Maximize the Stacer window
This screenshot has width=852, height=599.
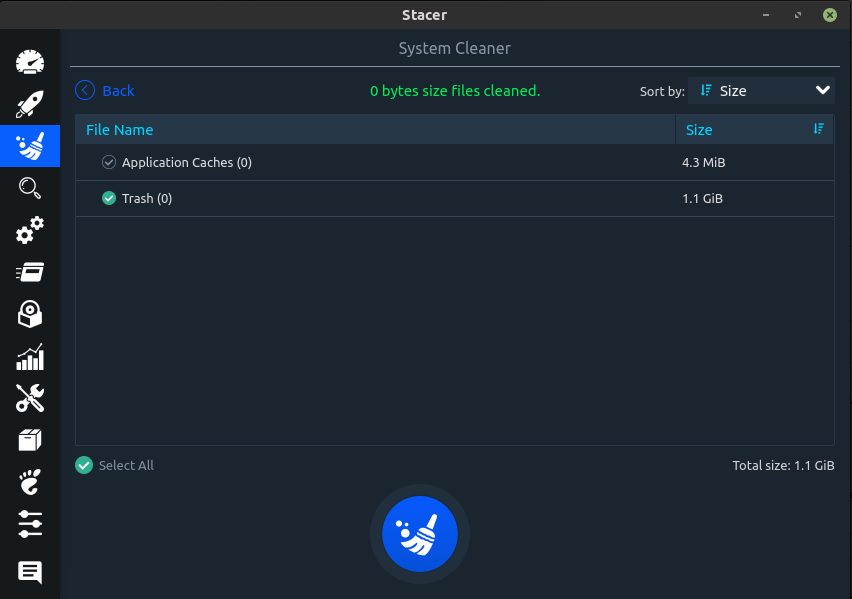(798, 15)
